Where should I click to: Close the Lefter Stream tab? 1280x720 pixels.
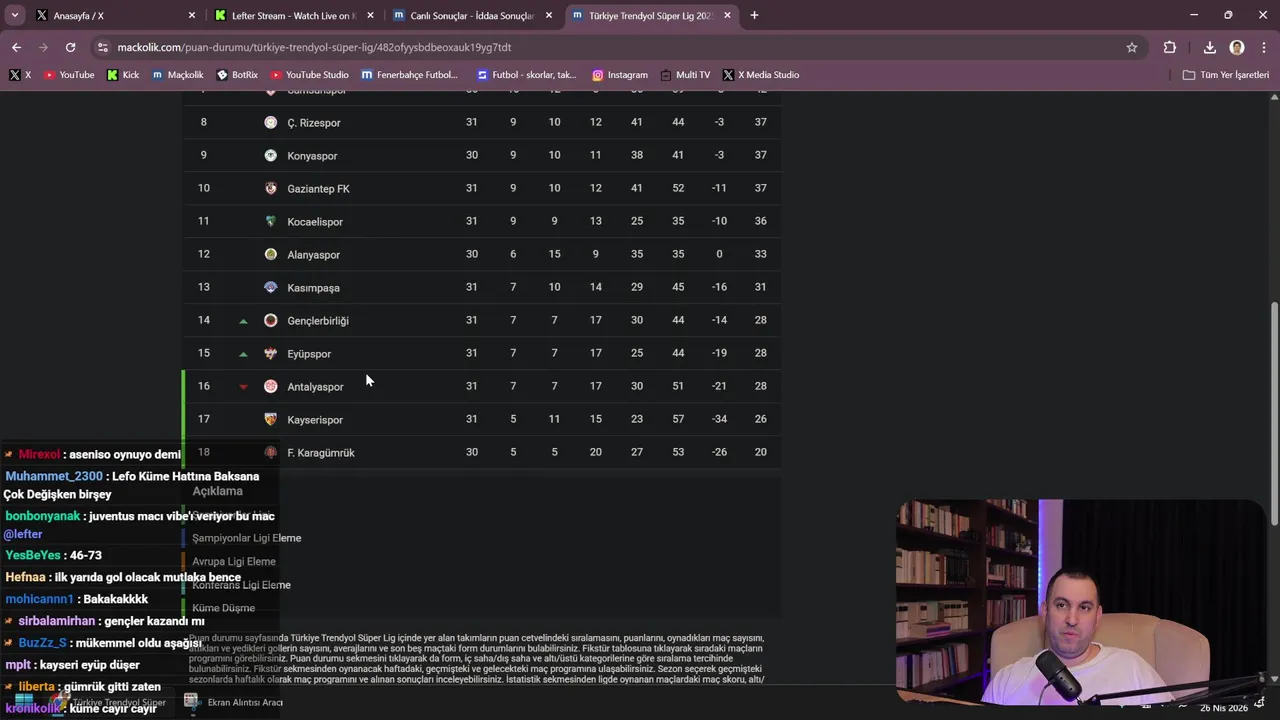click(370, 16)
